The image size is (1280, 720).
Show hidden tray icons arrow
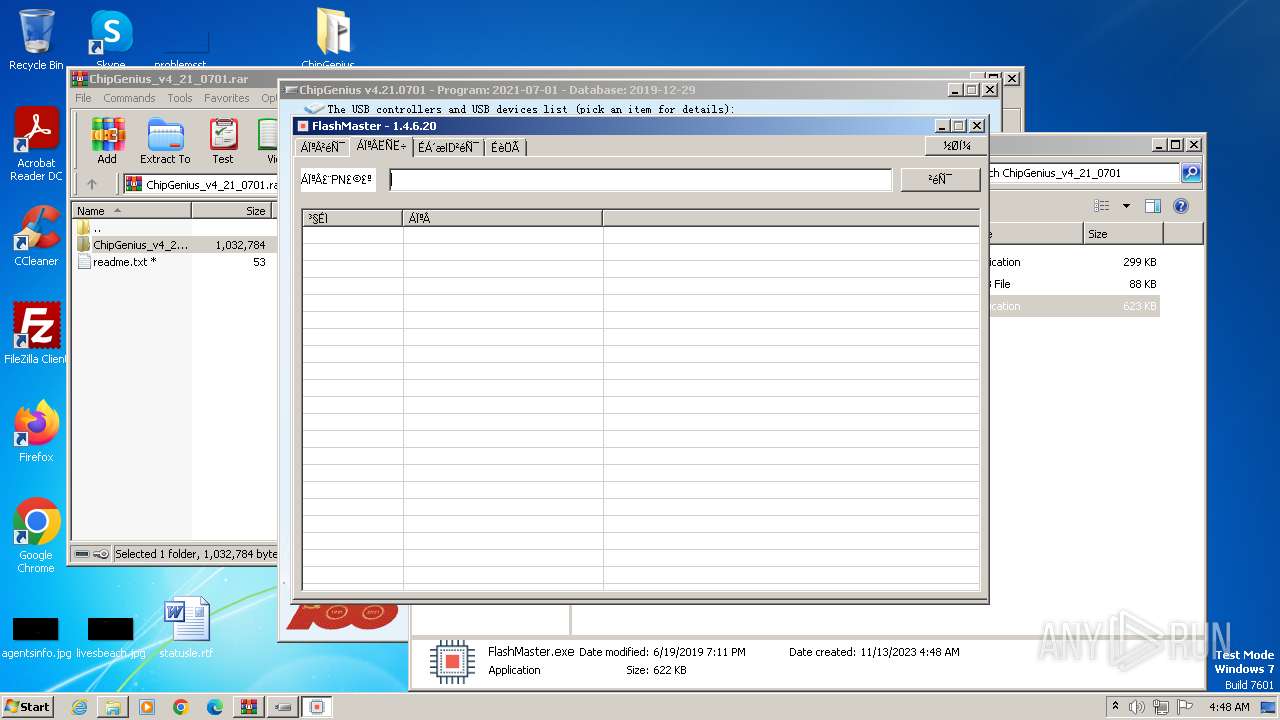coord(1115,706)
